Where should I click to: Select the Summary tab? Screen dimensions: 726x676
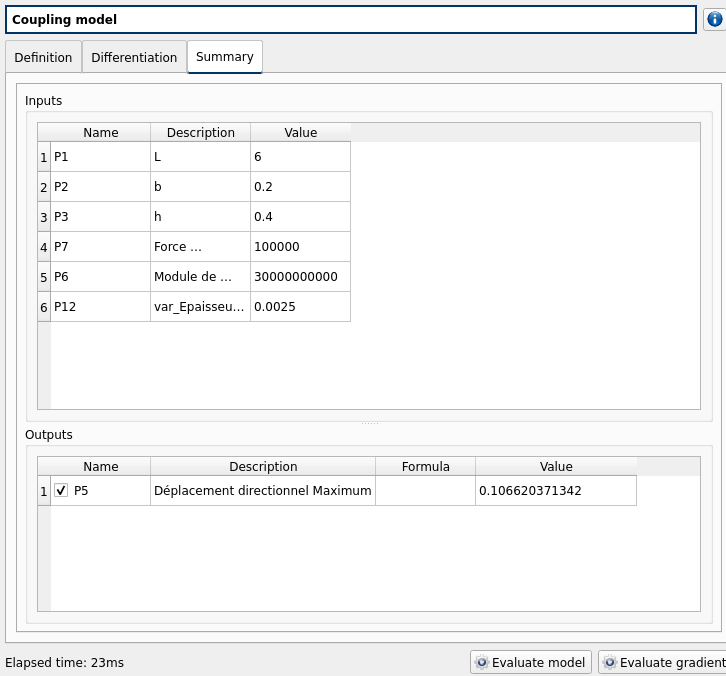224,57
